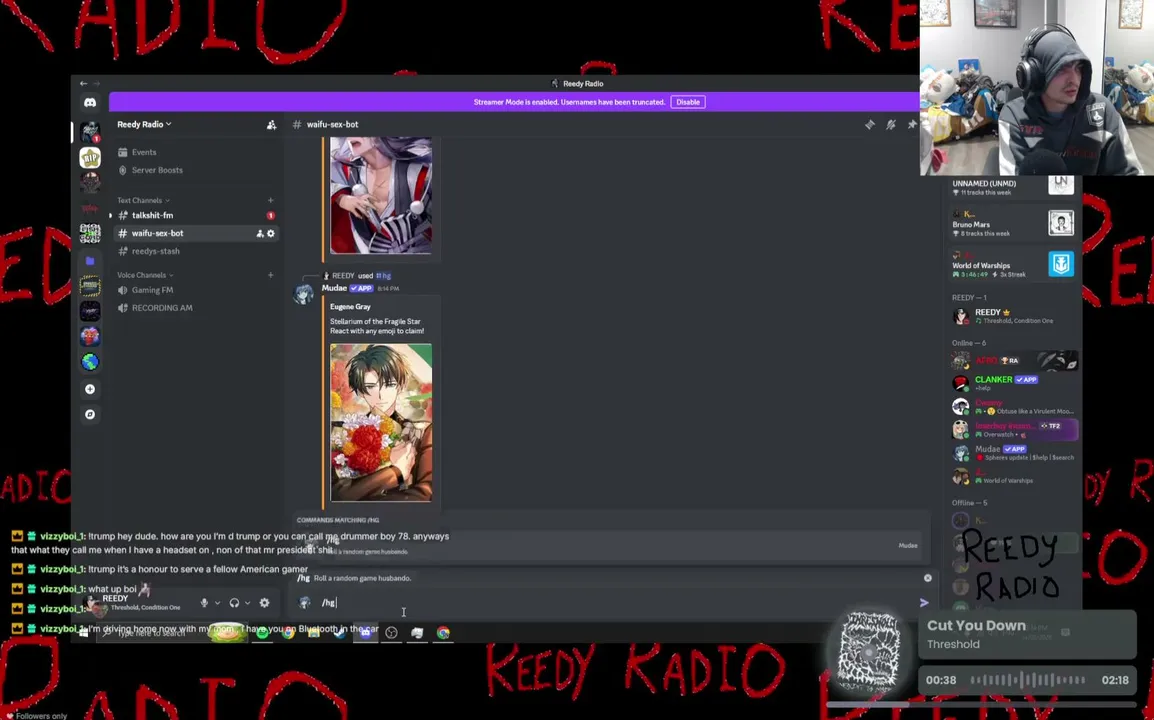1154x720 pixels.
Task: Open the member playing Overwatch
Action: [x=1013, y=429]
